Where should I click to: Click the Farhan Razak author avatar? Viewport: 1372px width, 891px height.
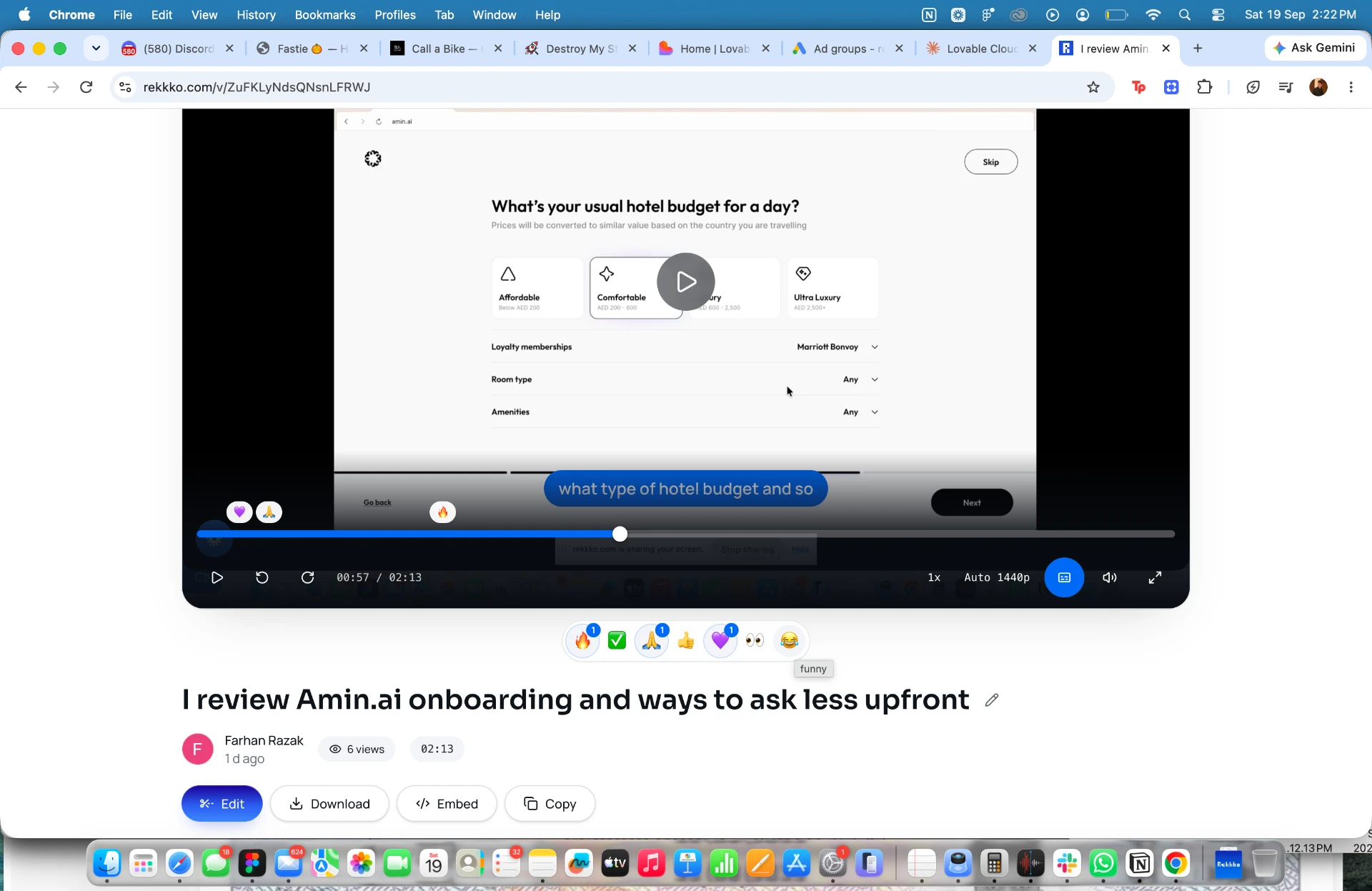(x=198, y=749)
